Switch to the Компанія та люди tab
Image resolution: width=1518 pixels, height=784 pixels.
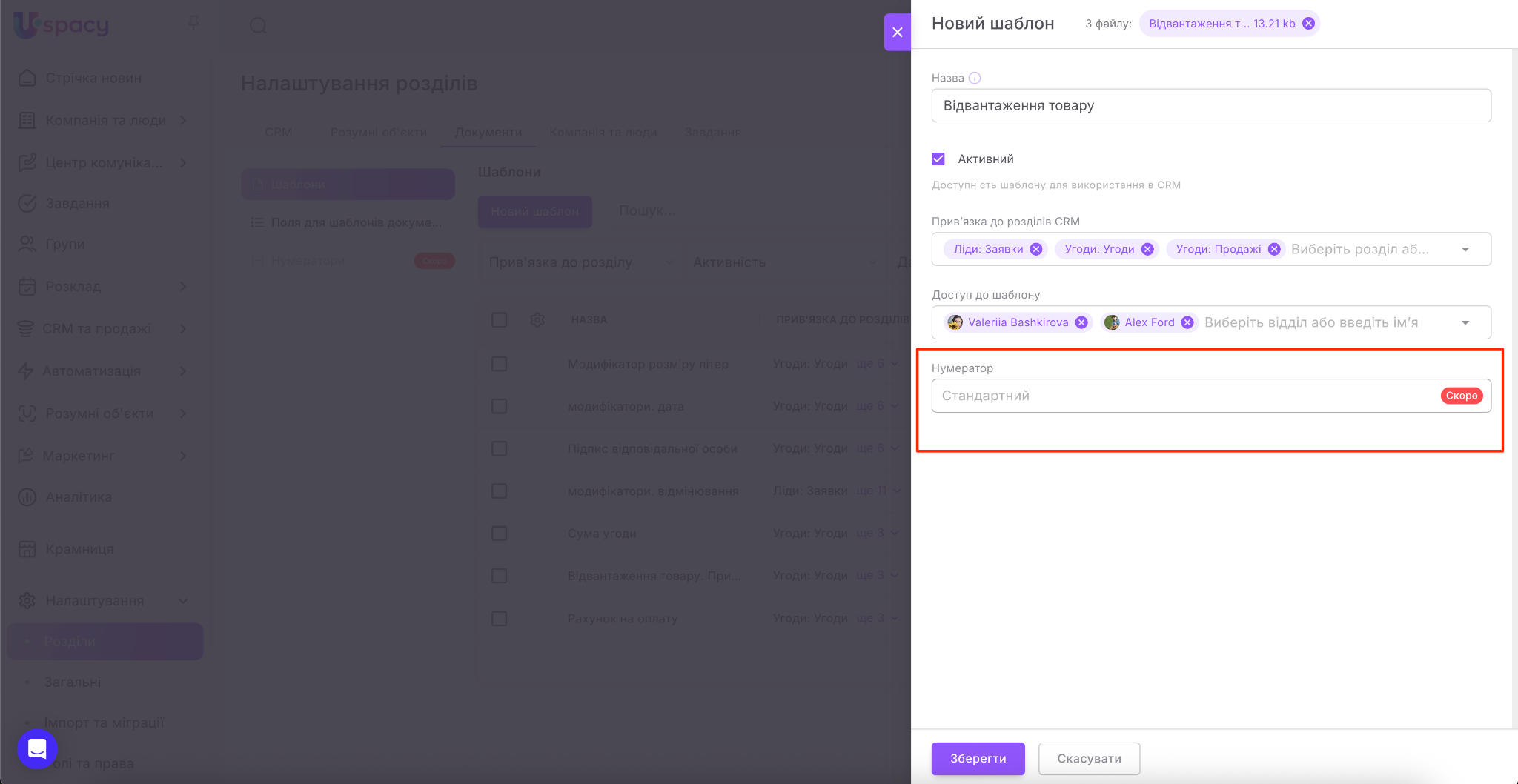click(x=603, y=132)
